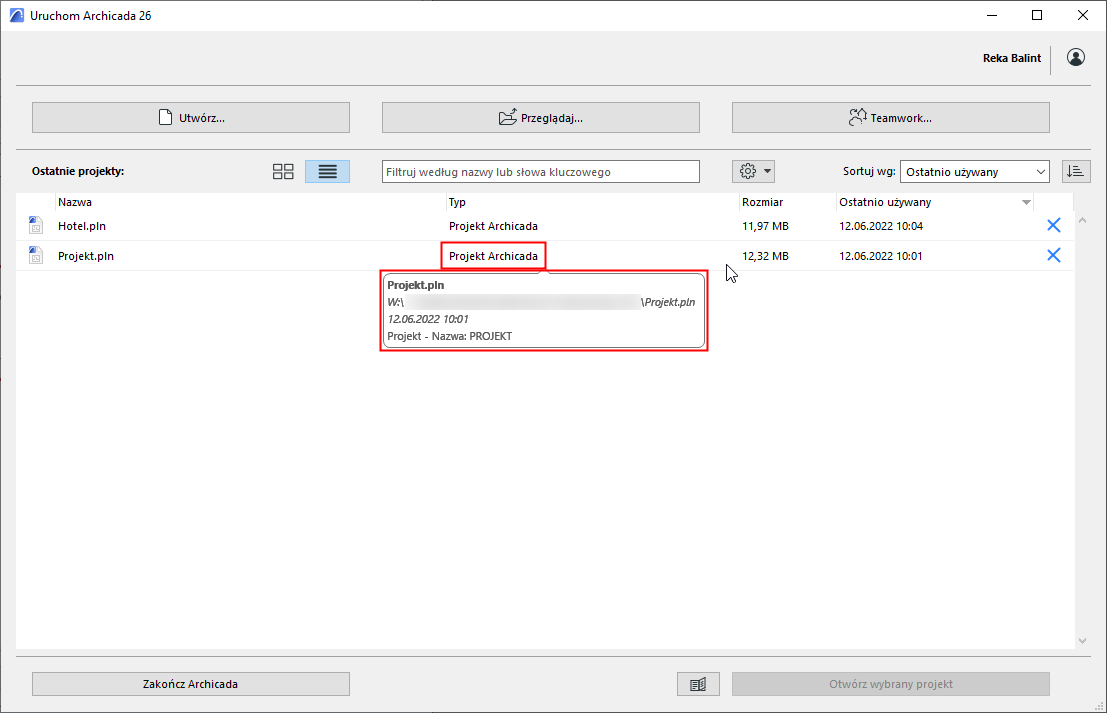The width and height of the screenshot is (1107, 713).
Task: Click the Projekt.pln row's 10:01 date cell
Action: [880, 256]
